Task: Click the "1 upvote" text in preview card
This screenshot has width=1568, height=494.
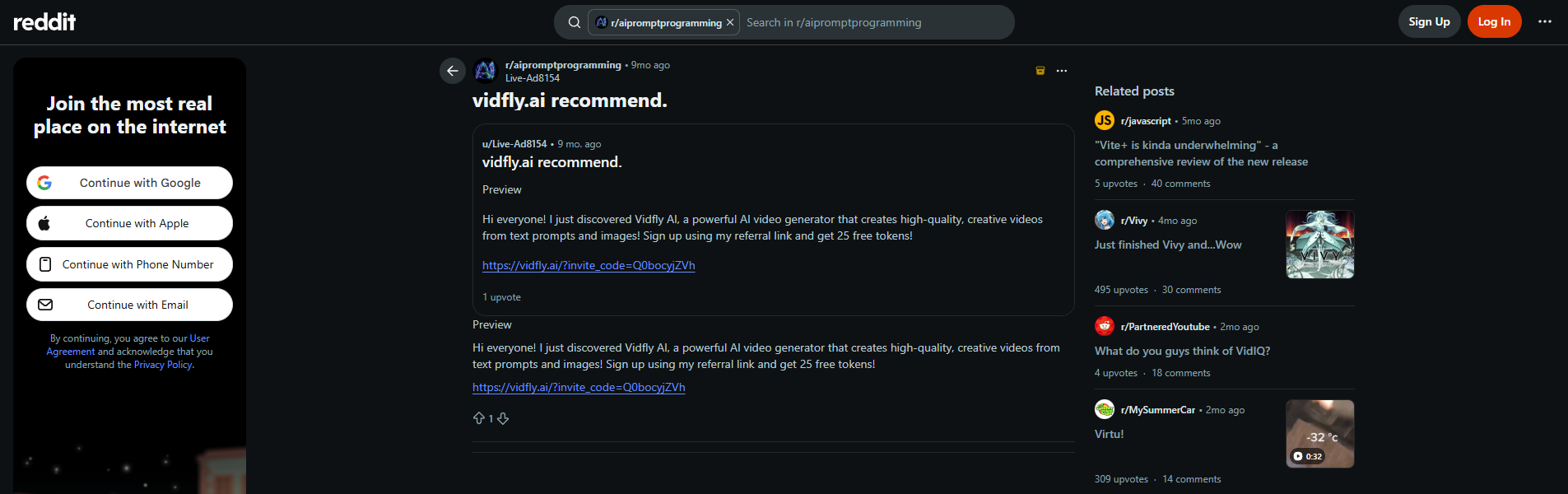Action: [x=501, y=297]
